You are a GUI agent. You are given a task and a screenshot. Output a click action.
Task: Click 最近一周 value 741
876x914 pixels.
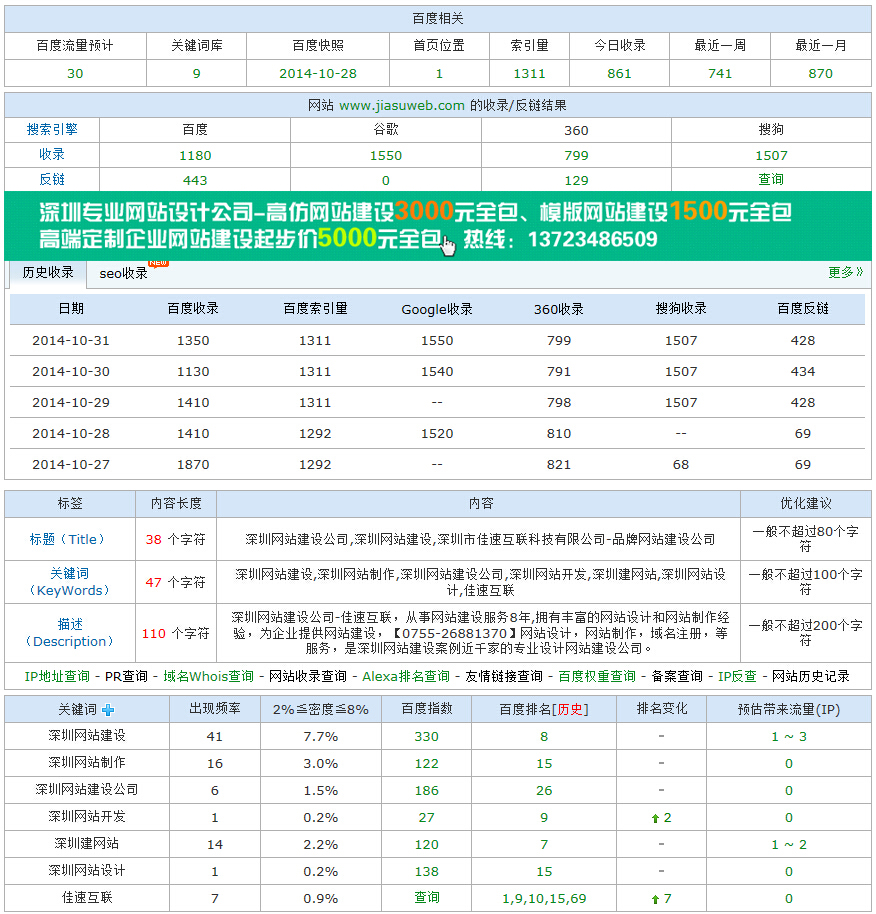tap(720, 73)
